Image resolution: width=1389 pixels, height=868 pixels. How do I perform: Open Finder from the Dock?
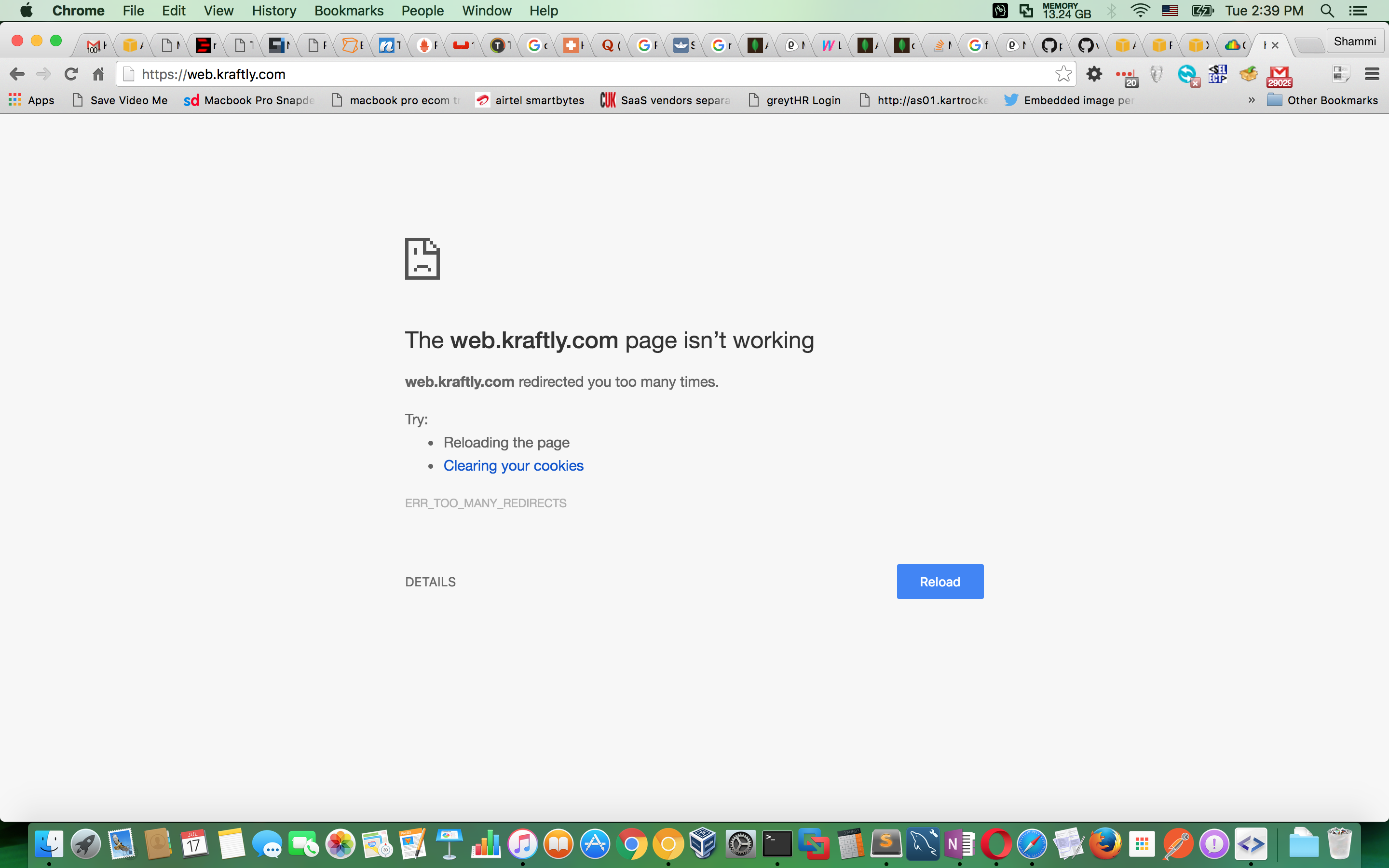click(49, 844)
